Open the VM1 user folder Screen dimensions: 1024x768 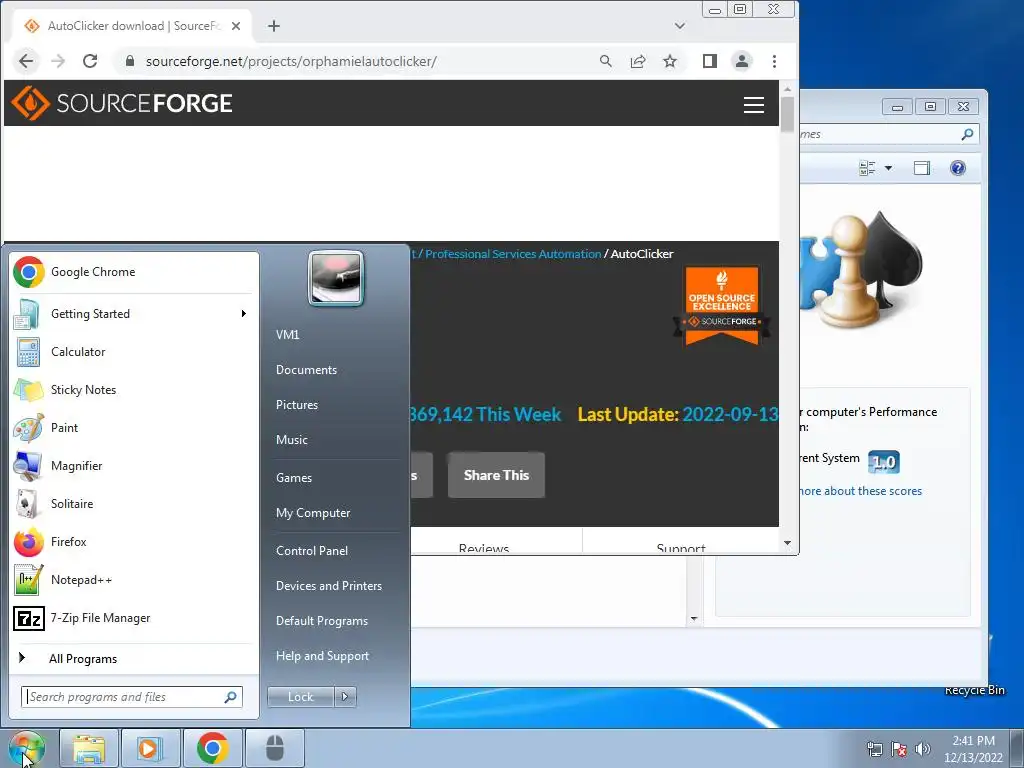coord(287,334)
